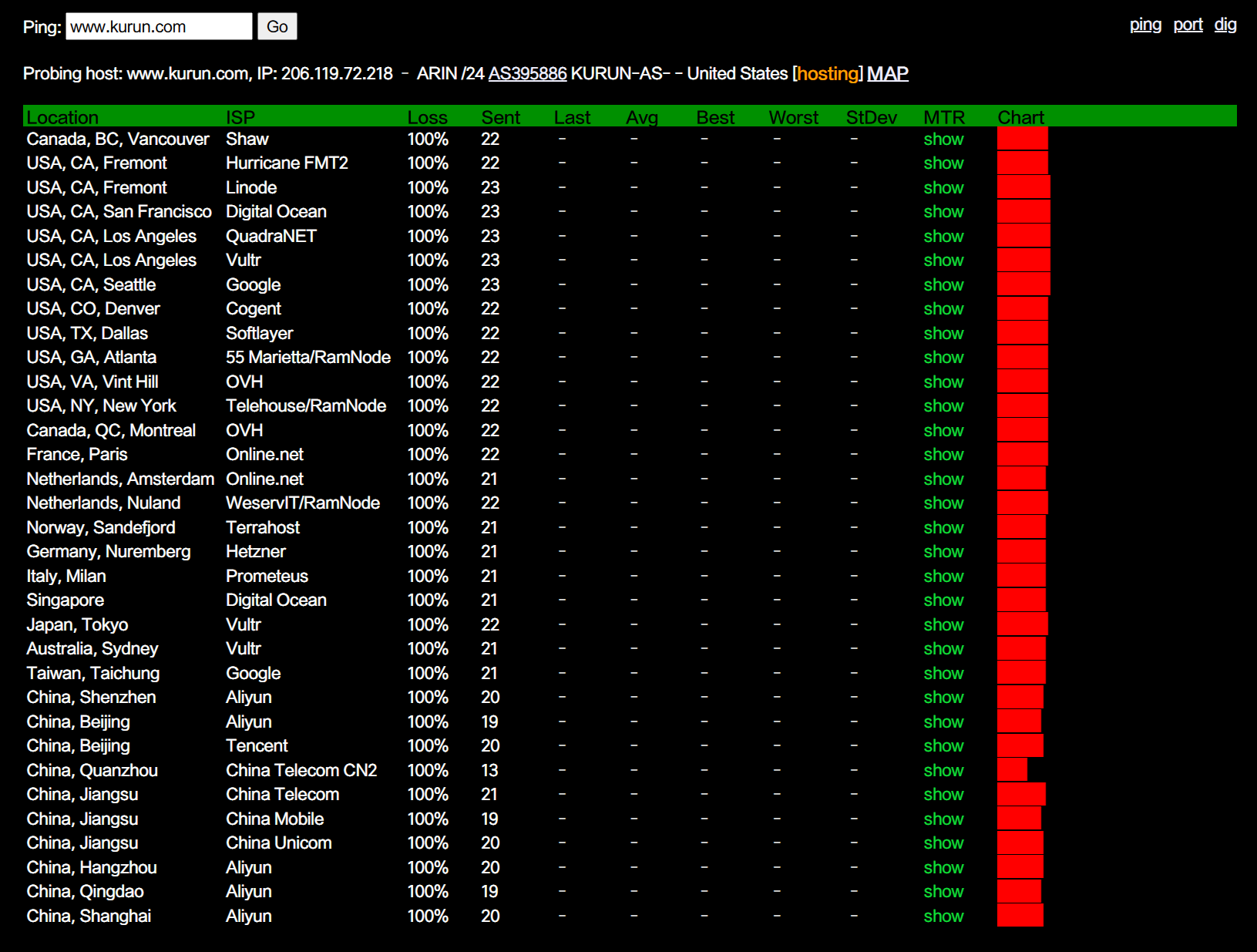1257x952 pixels.
Task: Show MTR for Nuland WeservIT/RamNode
Action: click(943, 503)
